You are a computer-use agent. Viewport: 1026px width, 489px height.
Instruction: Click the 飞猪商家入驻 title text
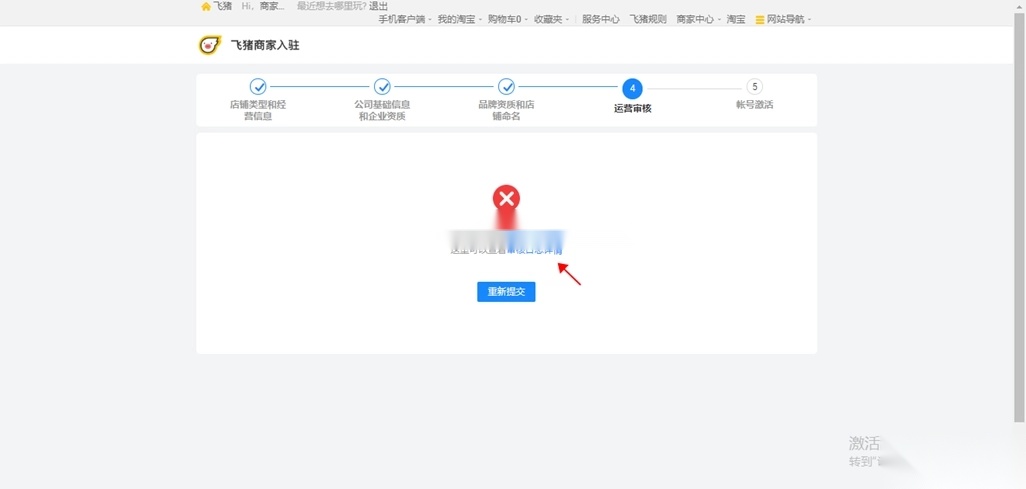click(265, 45)
